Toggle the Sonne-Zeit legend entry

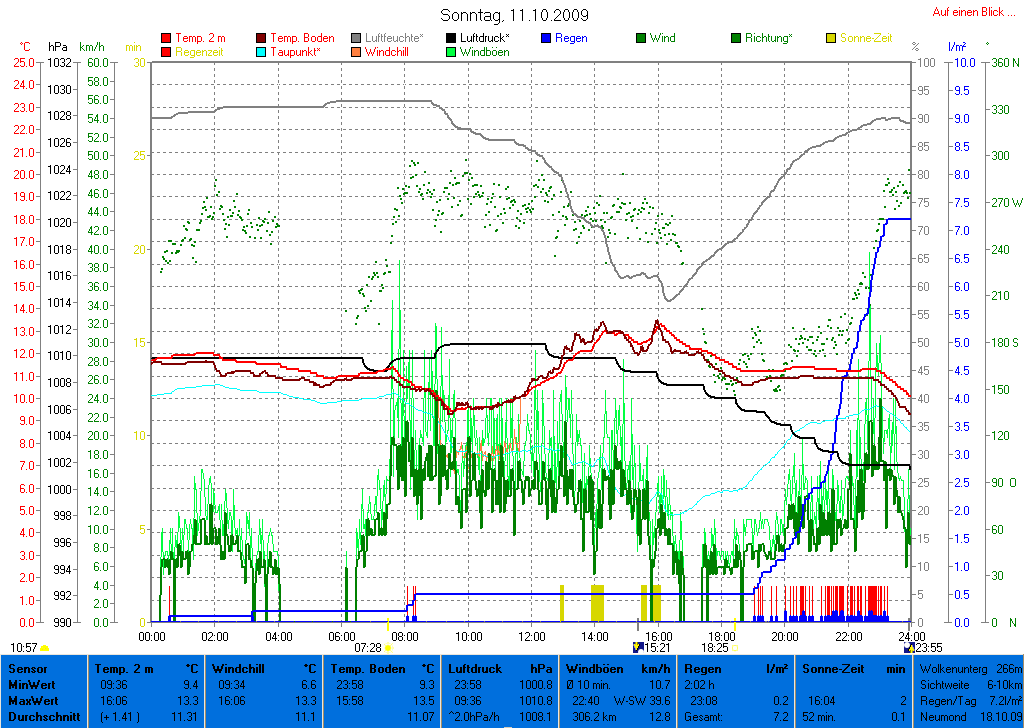tap(867, 38)
